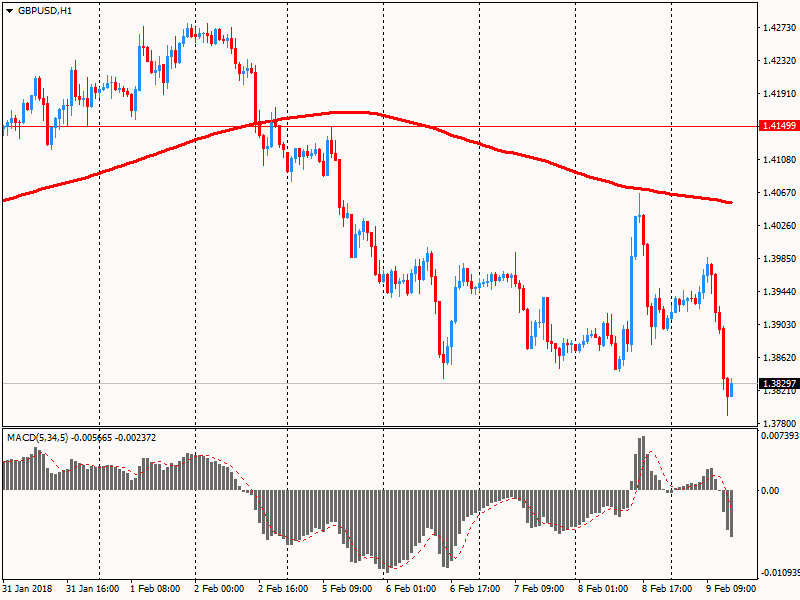Click the last blue candle at 1.38297
The image size is (800, 600).
pos(732,388)
